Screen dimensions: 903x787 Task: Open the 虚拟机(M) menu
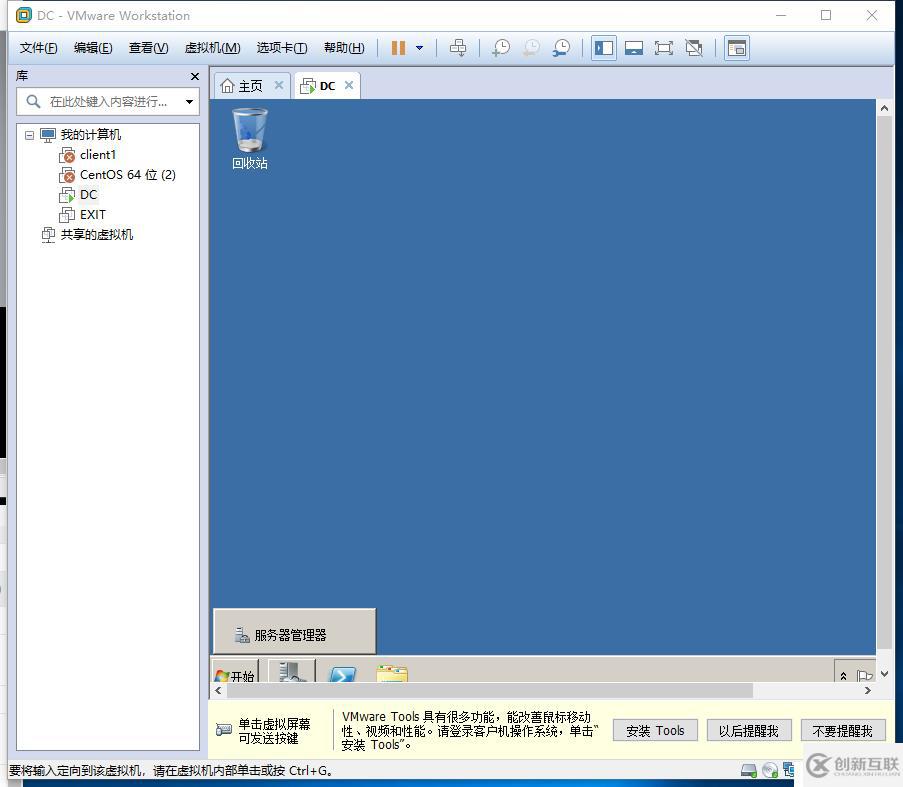pyautogui.click(x=212, y=48)
